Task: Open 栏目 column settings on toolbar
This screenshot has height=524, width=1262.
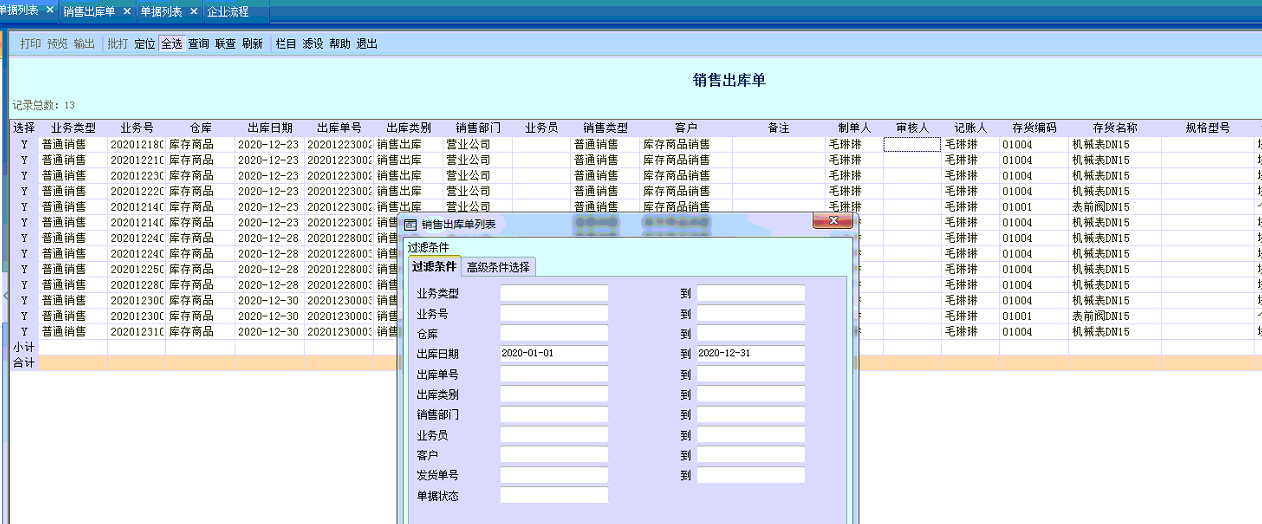Action: (x=286, y=44)
